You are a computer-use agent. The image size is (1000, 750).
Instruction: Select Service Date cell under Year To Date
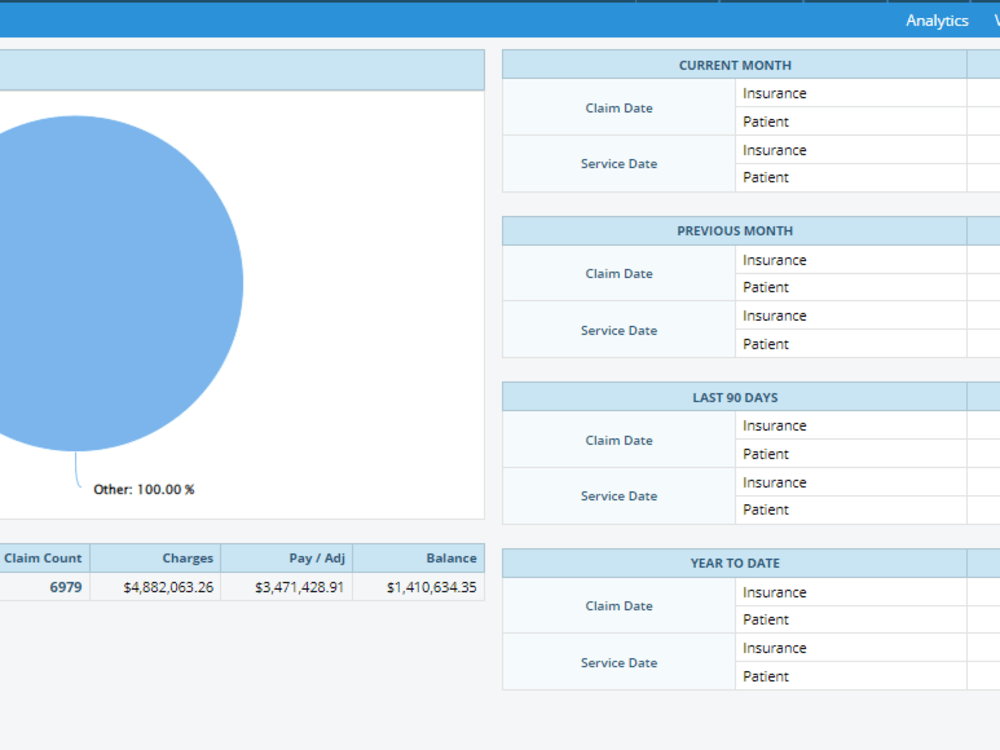pyautogui.click(x=619, y=663)
